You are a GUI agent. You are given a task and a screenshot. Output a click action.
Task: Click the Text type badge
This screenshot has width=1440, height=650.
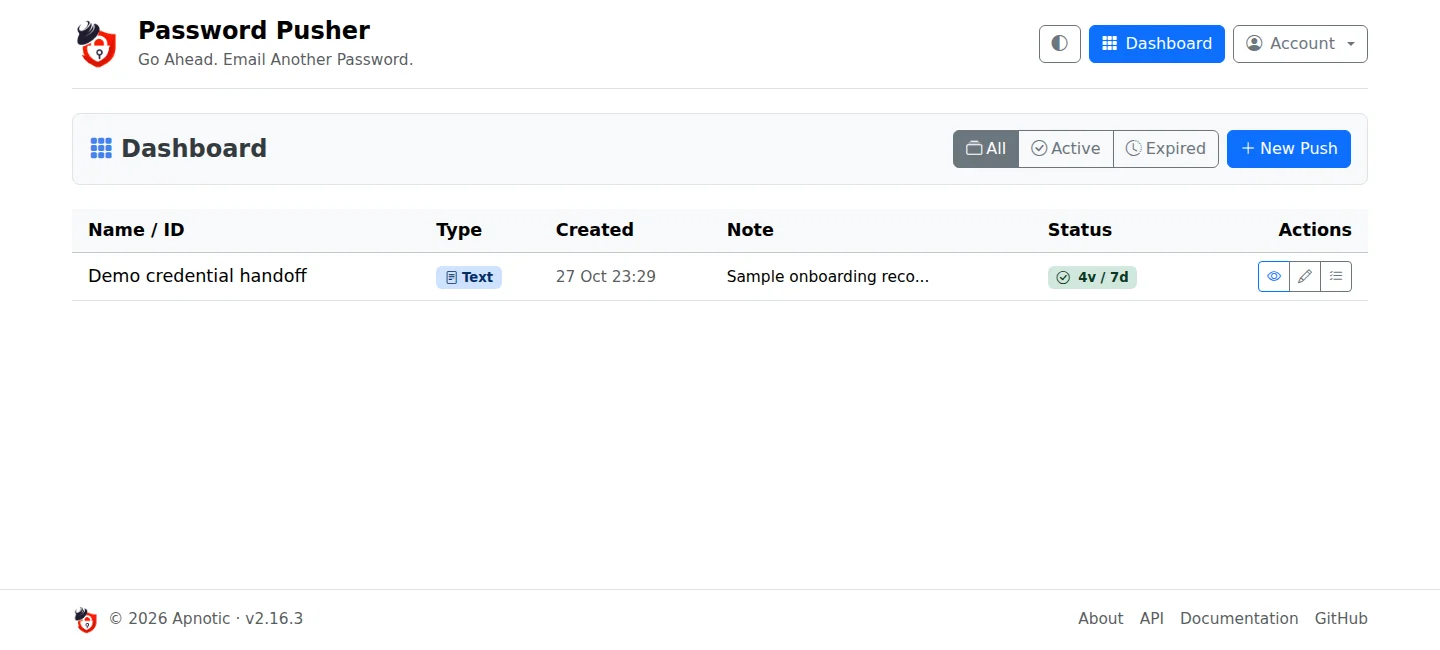(469, 277)
